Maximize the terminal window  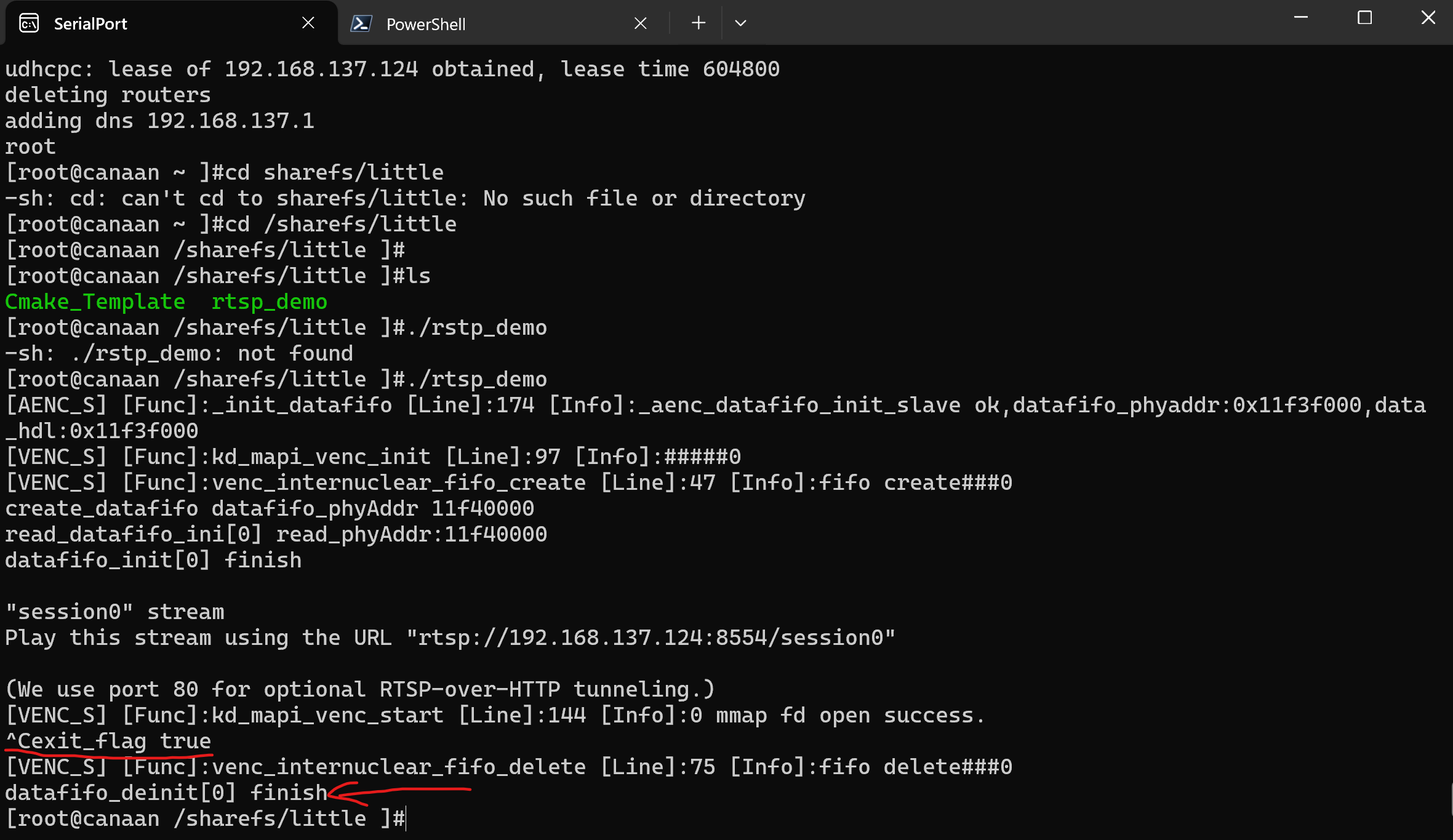point(1364,18)
